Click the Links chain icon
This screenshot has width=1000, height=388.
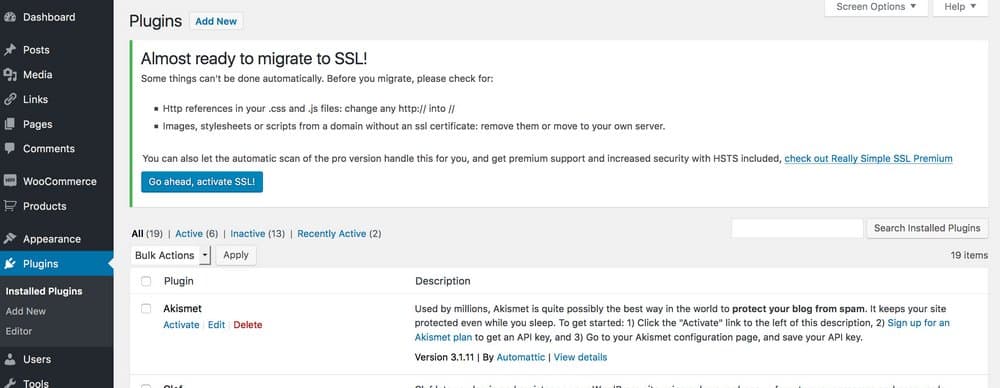(x=10, y=100)
